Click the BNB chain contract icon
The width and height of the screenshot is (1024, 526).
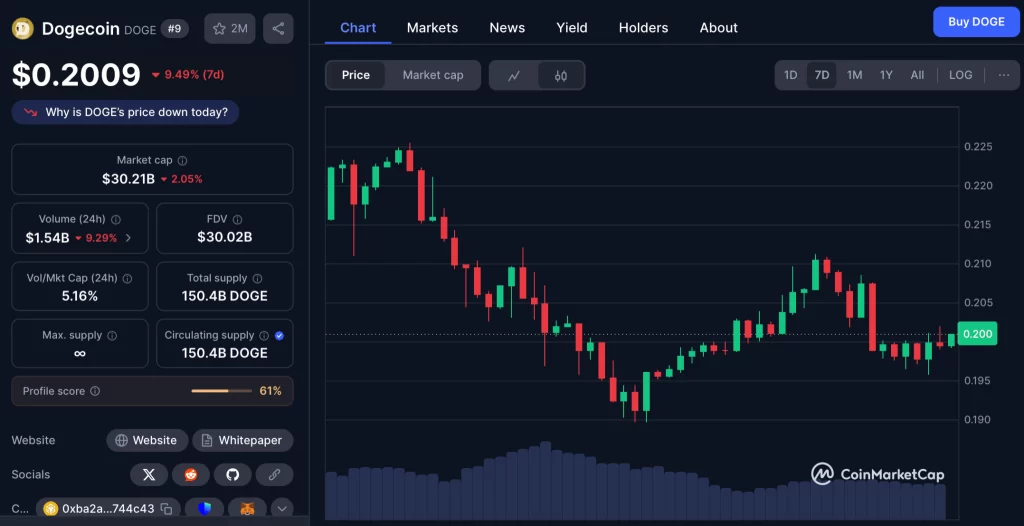(x=50, y=508)
